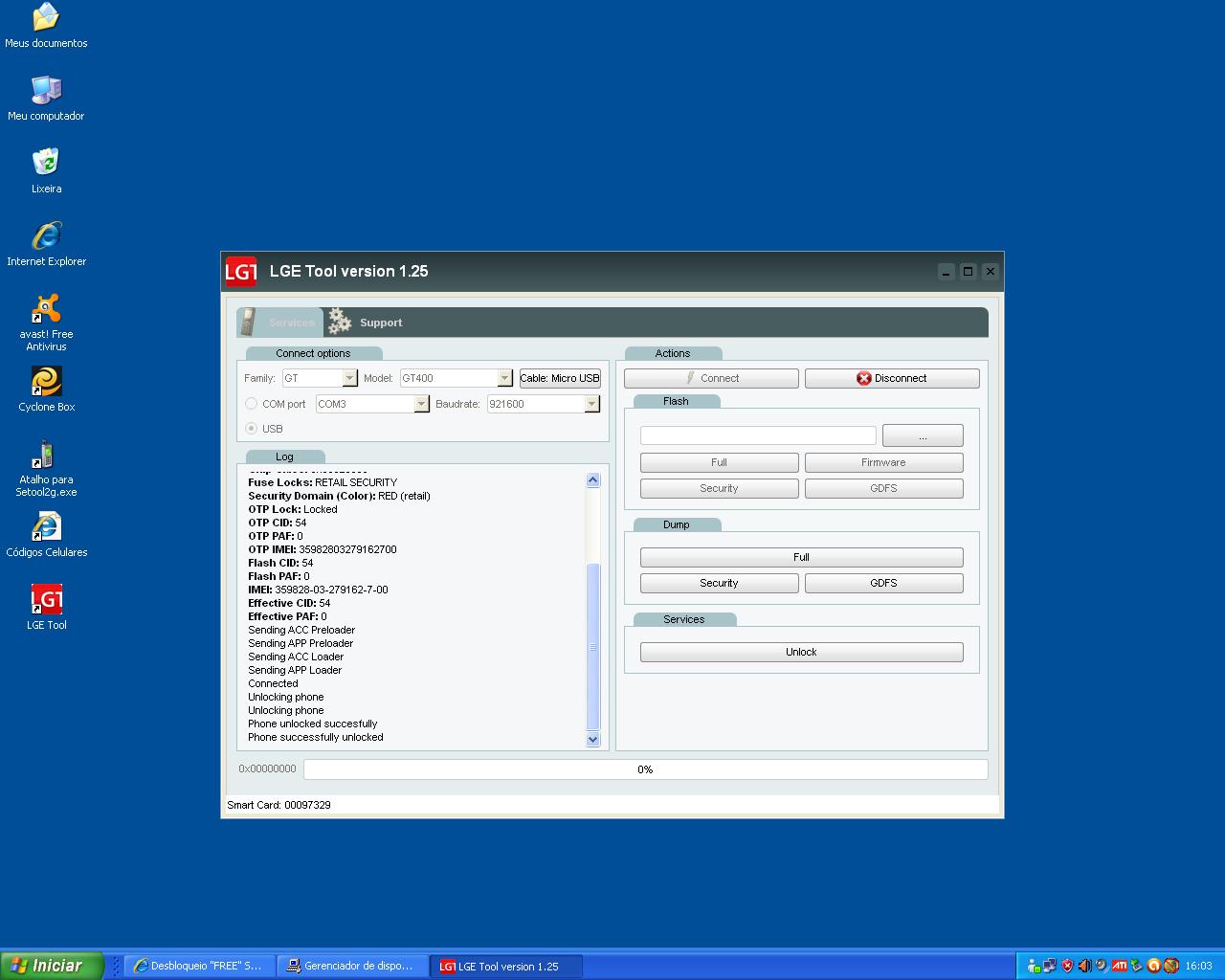The width and height of the screenshot is (1225, 980).
Task: Click the Phone successfully unlocked log line
Action: point(316,737)
